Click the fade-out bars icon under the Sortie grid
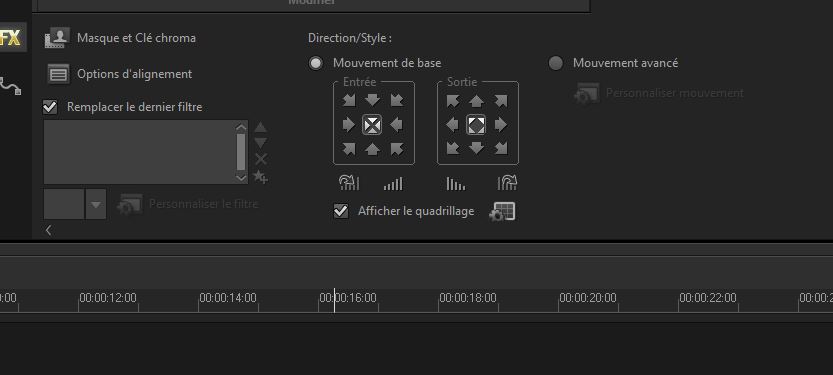 [x=456, y=184]
